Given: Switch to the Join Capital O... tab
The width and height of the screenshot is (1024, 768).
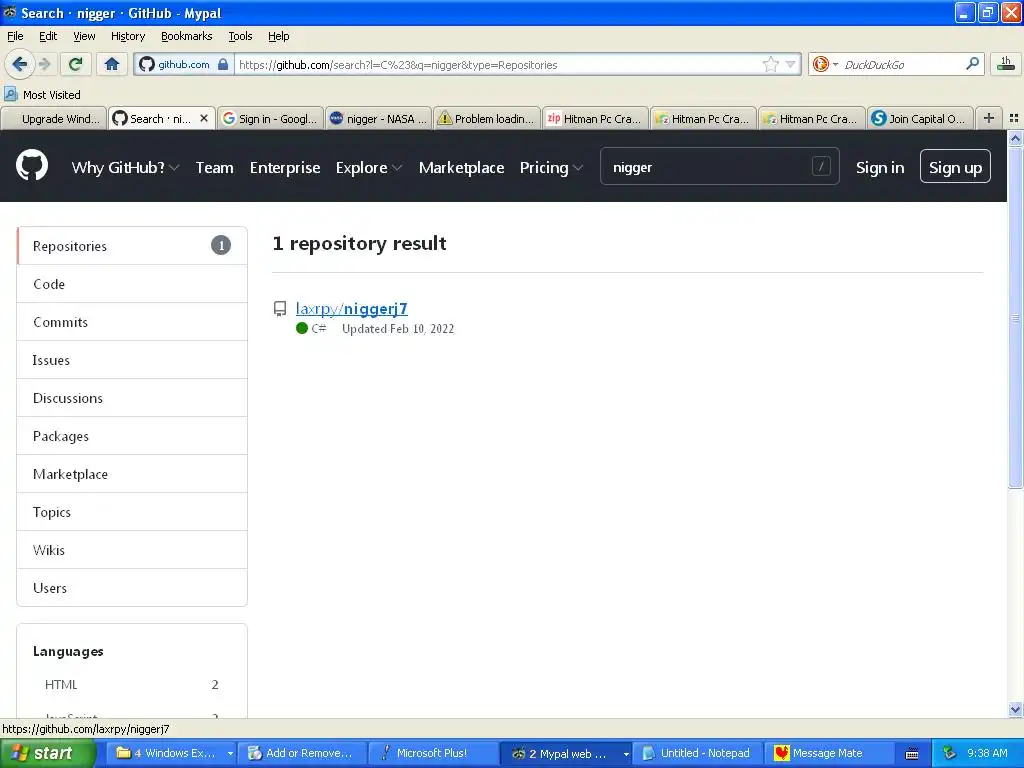Looking at the screenshot, I should 920,119.
